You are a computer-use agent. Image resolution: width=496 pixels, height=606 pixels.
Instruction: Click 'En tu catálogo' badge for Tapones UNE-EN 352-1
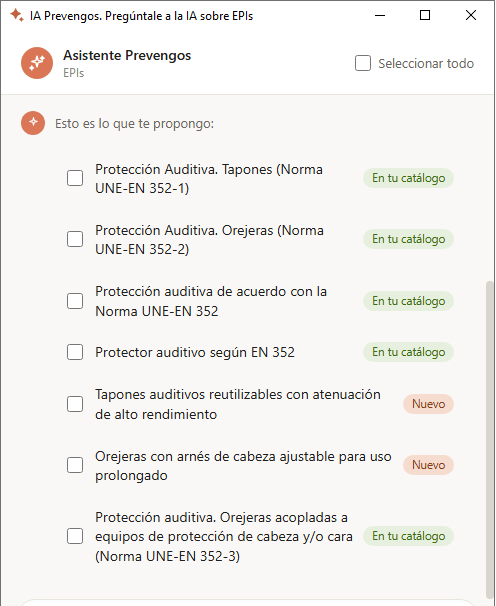[x=408, y=178]
